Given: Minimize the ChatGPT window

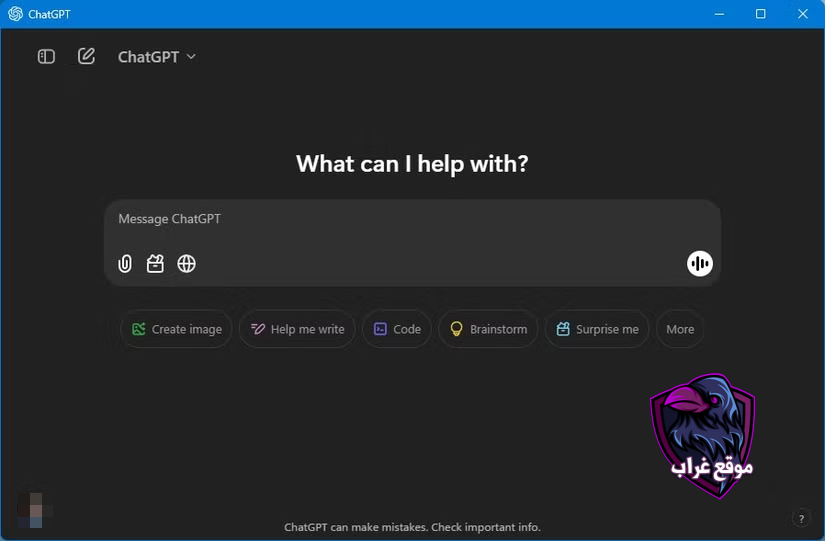Looking at the screenshot, I should pyautogui.click(x=719, y=14).
